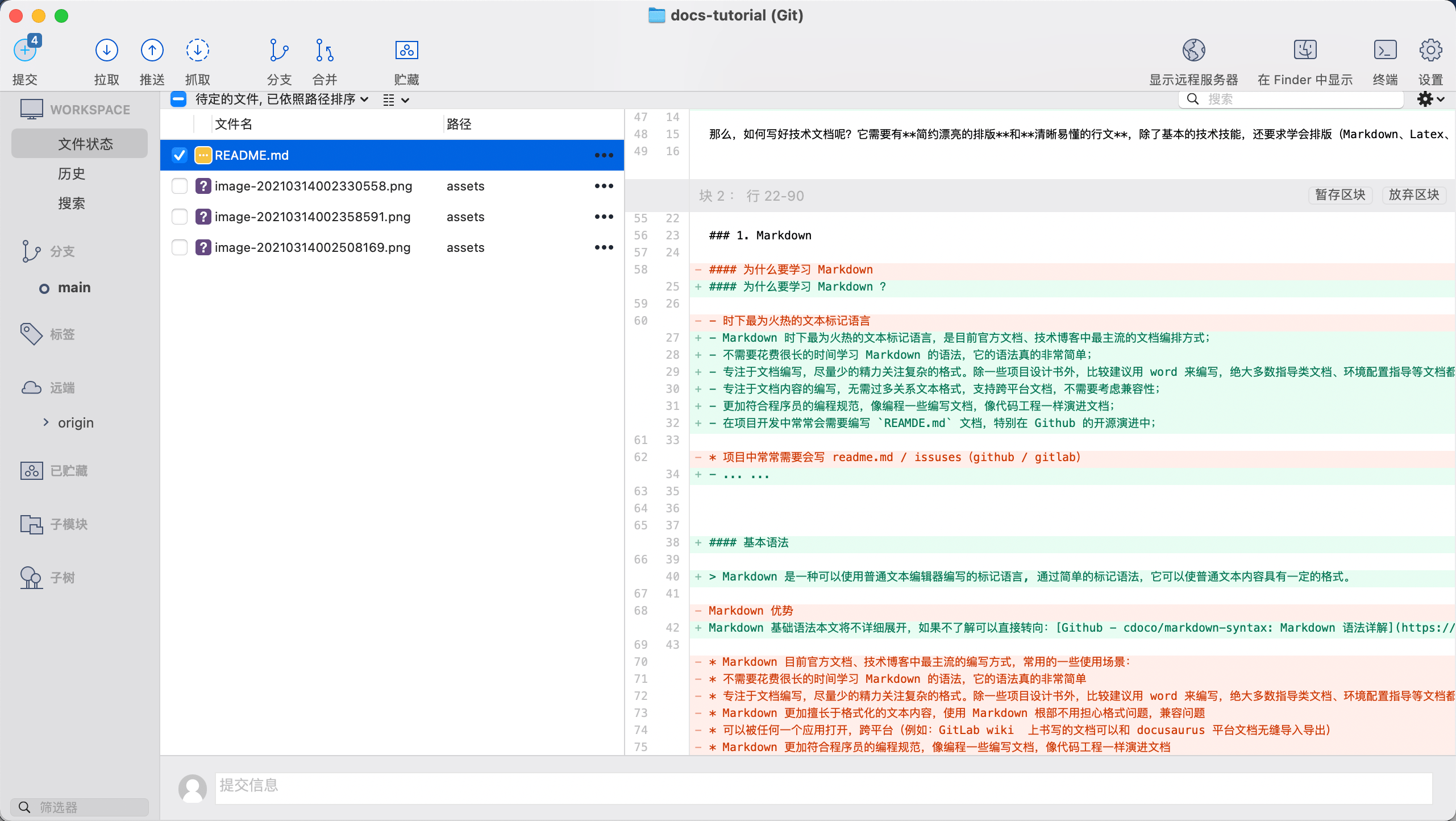Viewport: 1456px width, 821px height.
Task: Check the image-20210314002508169.png checkbox
Action: (x=180, y=247)
